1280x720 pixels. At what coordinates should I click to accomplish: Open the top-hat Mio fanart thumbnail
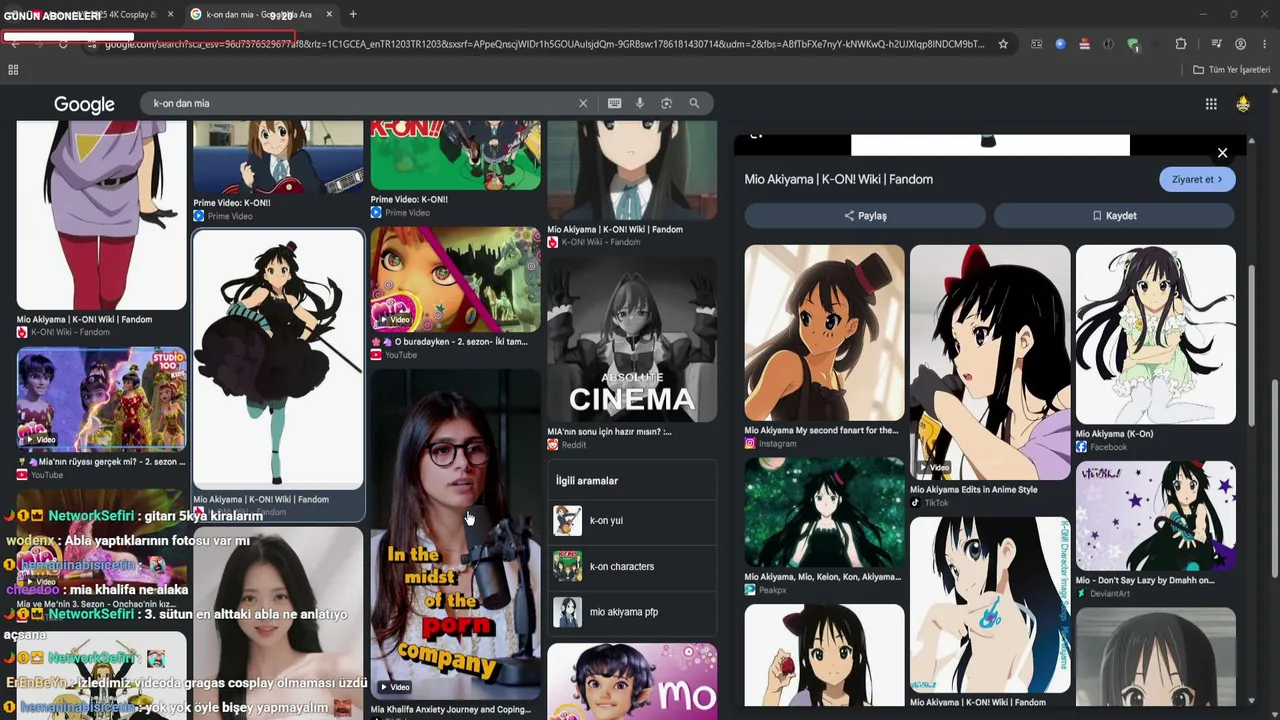(824, 333)
